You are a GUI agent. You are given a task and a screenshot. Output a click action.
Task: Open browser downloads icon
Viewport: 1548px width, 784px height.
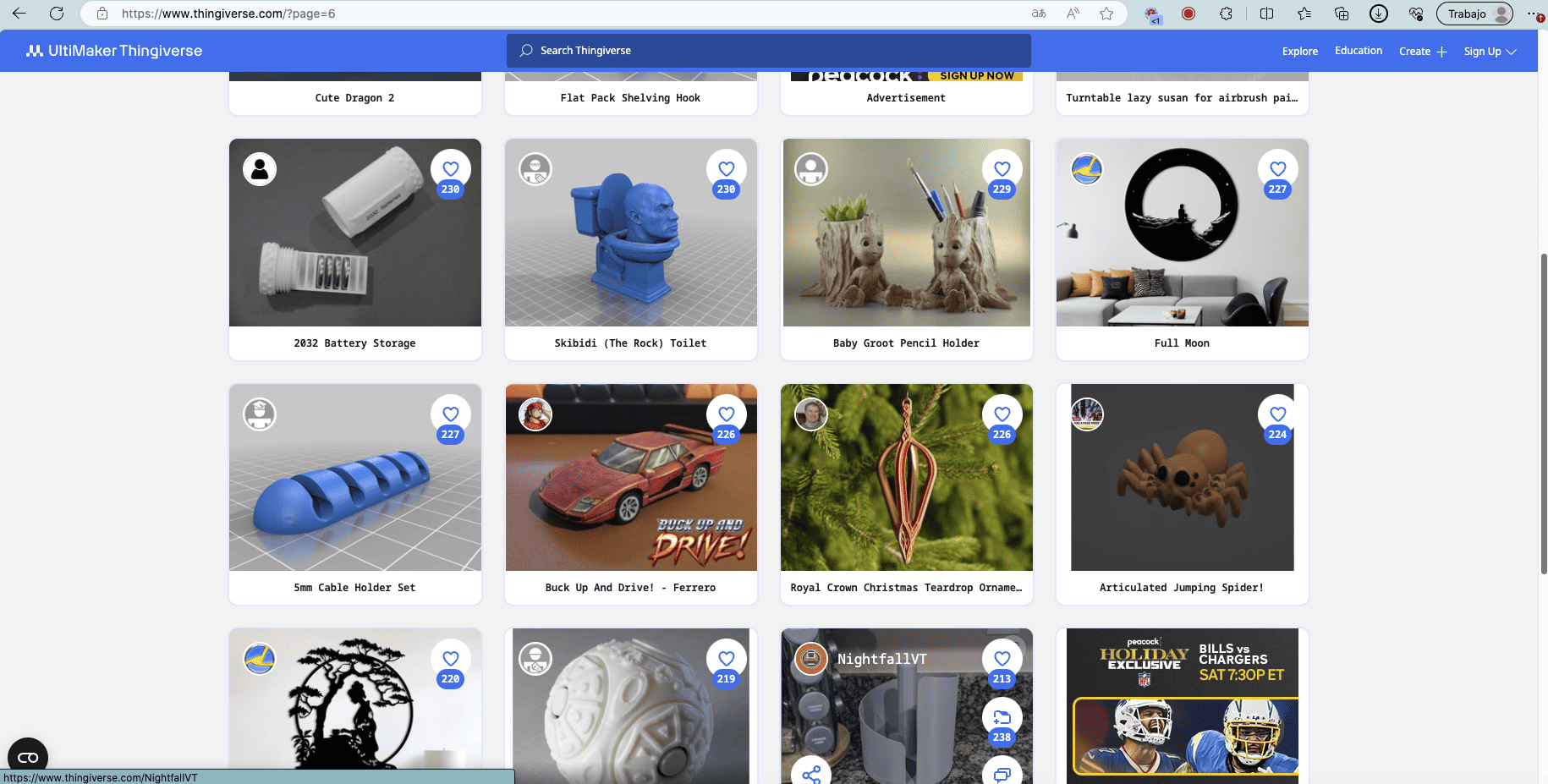tap(1379, 14)
